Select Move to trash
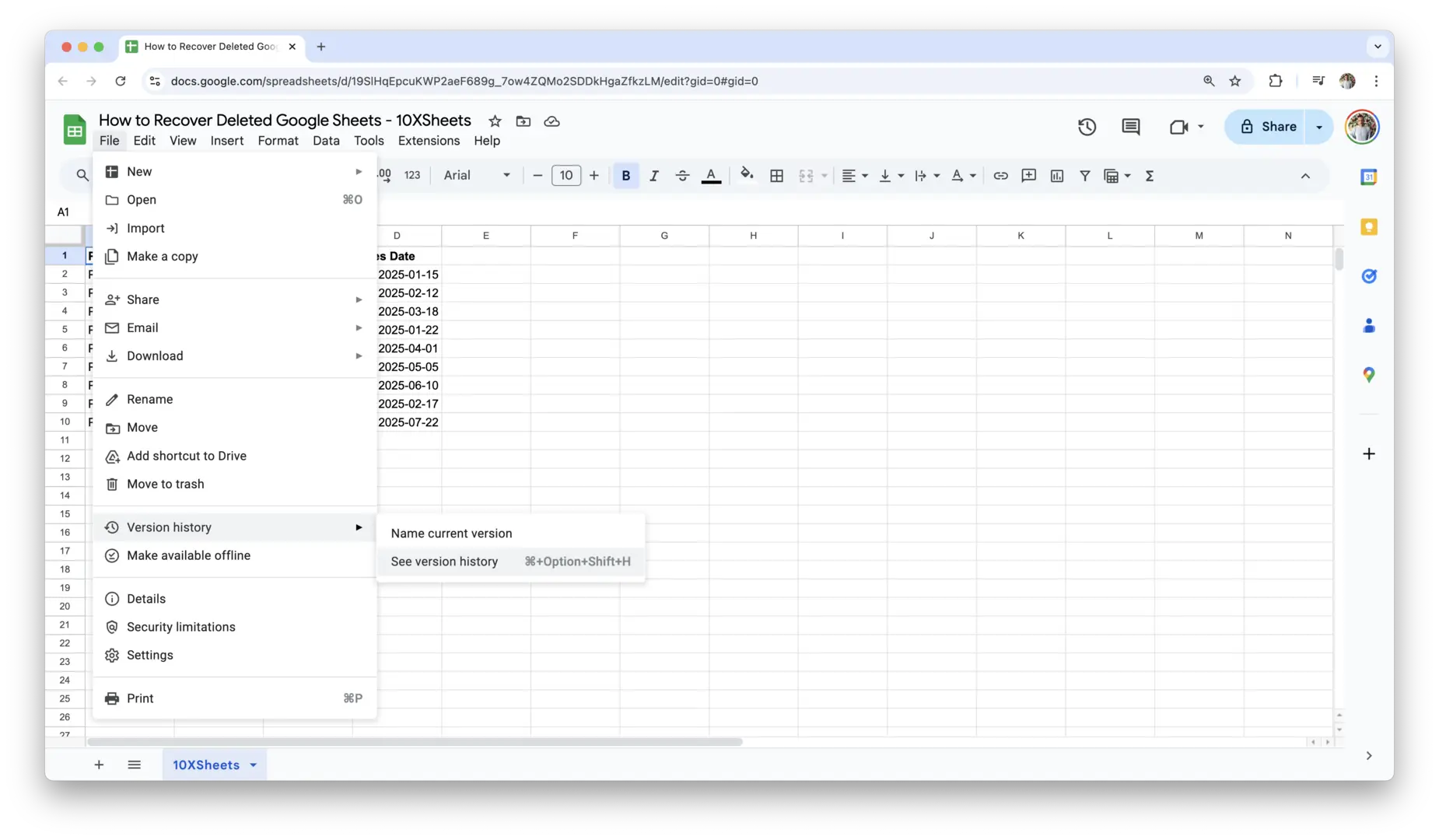 (234, 484)
